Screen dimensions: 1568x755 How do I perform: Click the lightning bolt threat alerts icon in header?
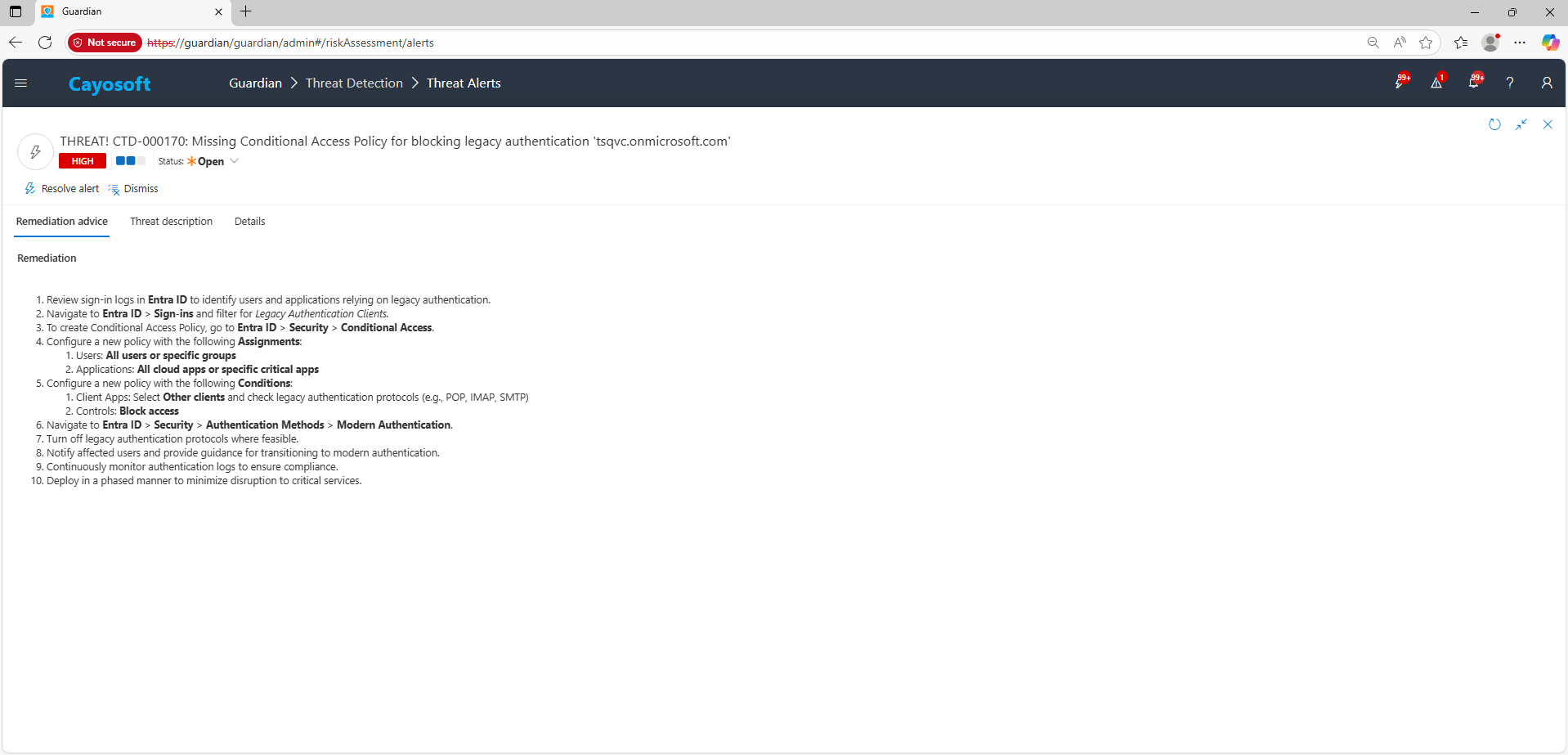1400,83
